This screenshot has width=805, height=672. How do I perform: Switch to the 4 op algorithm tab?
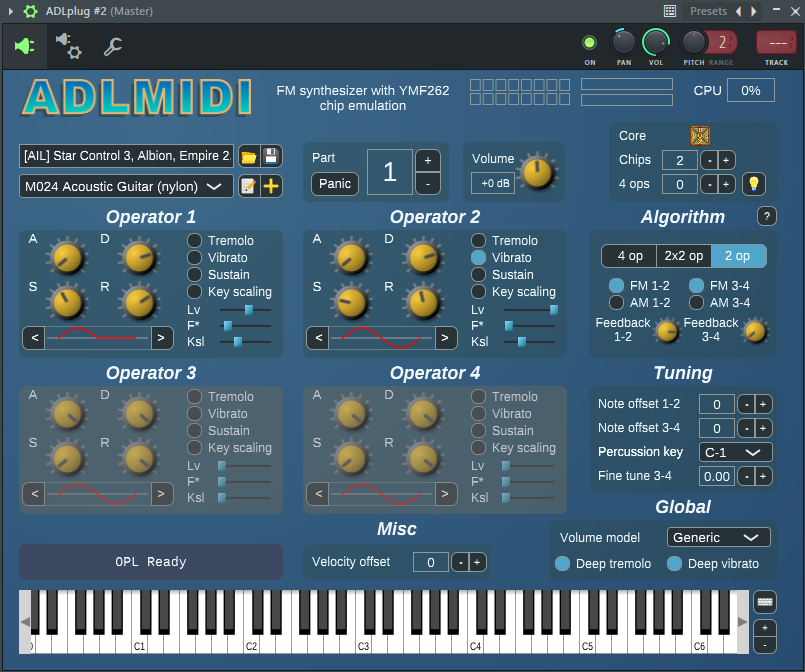click(628, 256)
